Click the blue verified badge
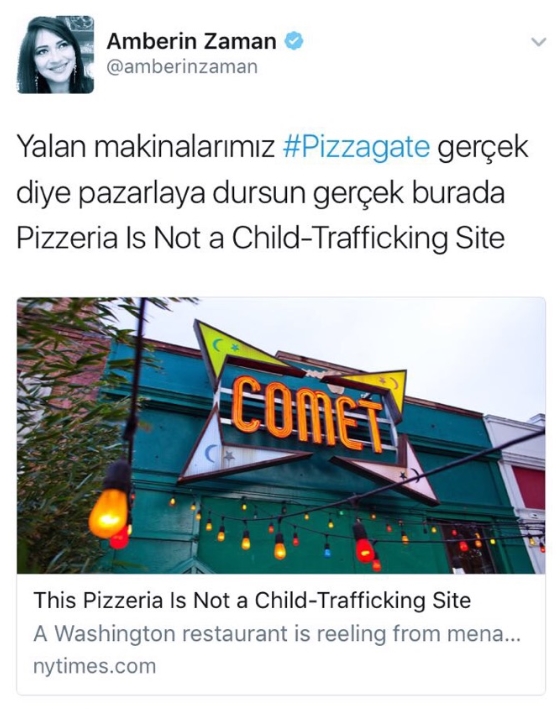The height and width of the screenshot is (709, 560). [x=294, y=42]
